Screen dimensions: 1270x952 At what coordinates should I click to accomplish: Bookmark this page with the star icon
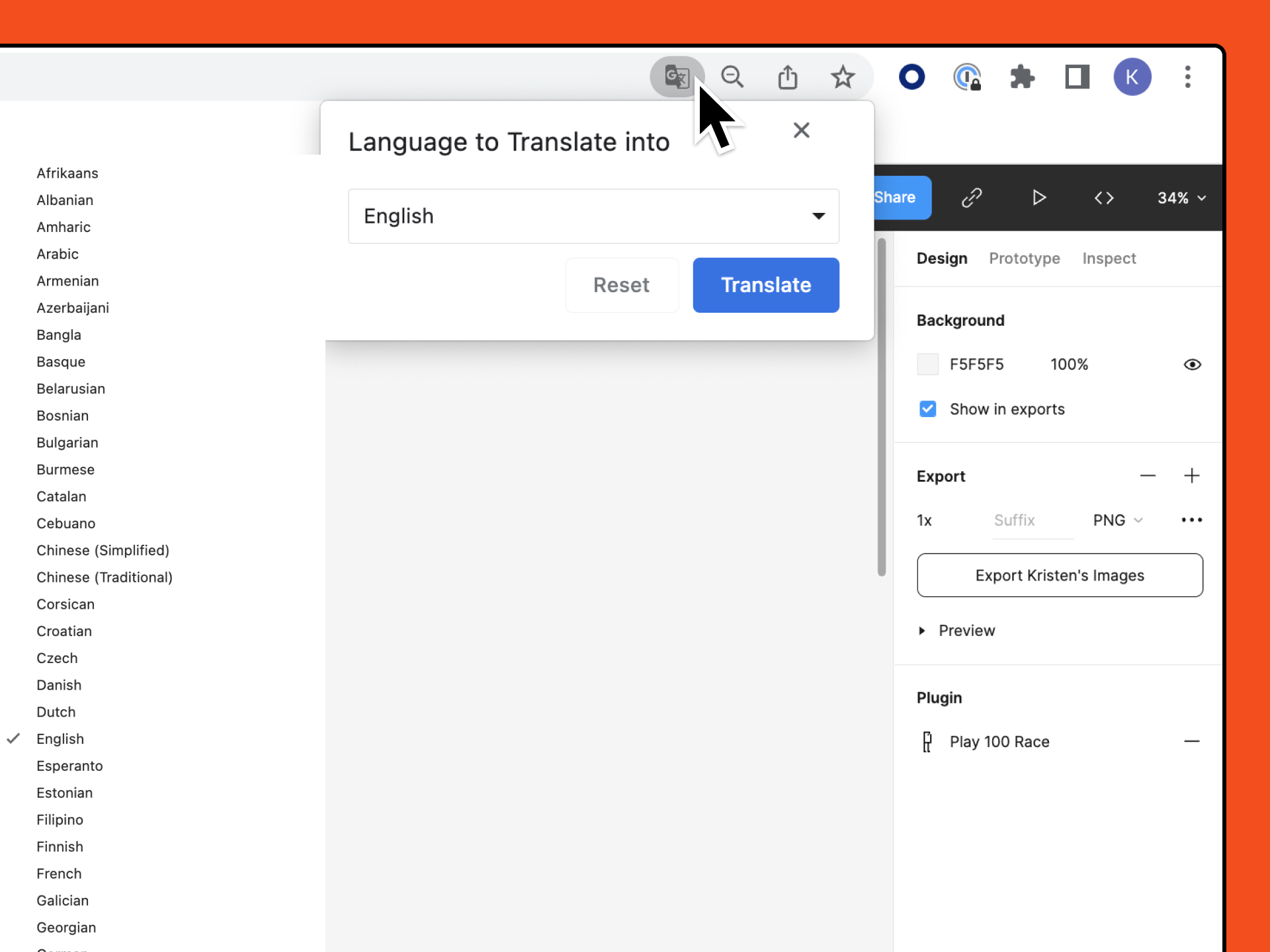point(843,77)
